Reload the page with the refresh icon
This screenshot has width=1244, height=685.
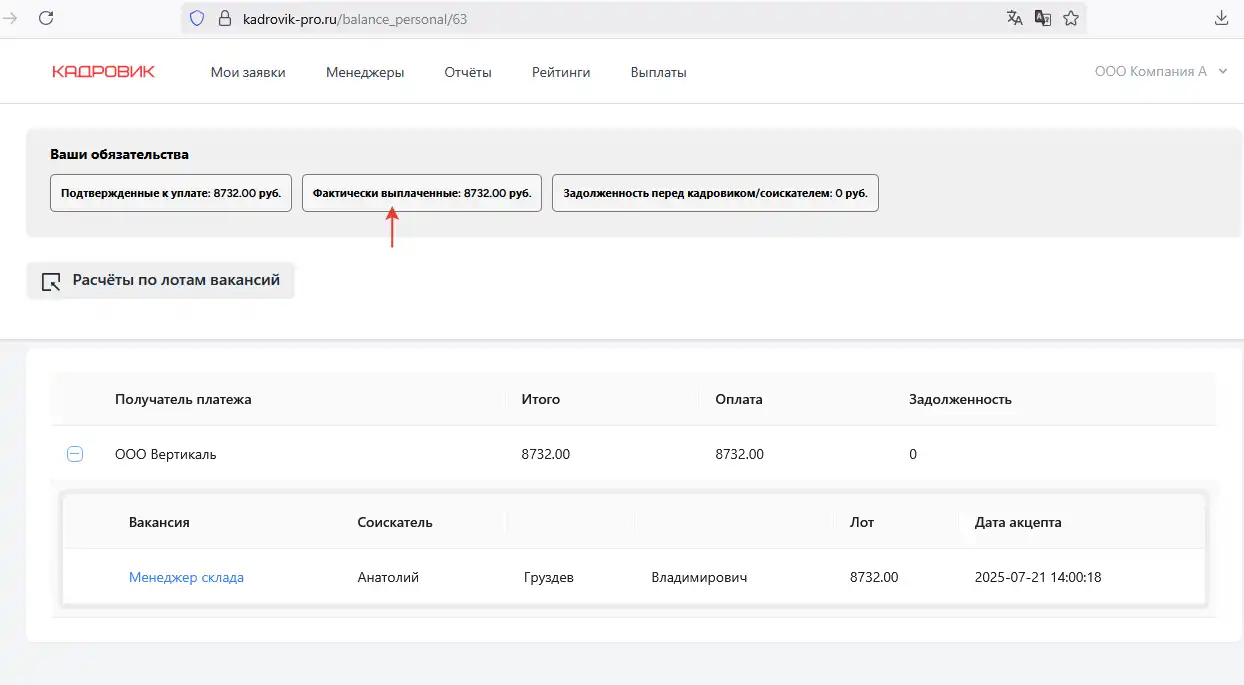(x=45, y=18)
